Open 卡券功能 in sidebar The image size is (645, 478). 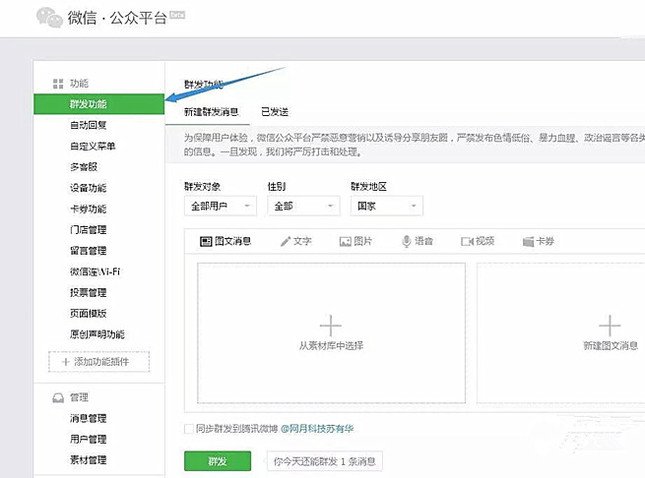88,209
